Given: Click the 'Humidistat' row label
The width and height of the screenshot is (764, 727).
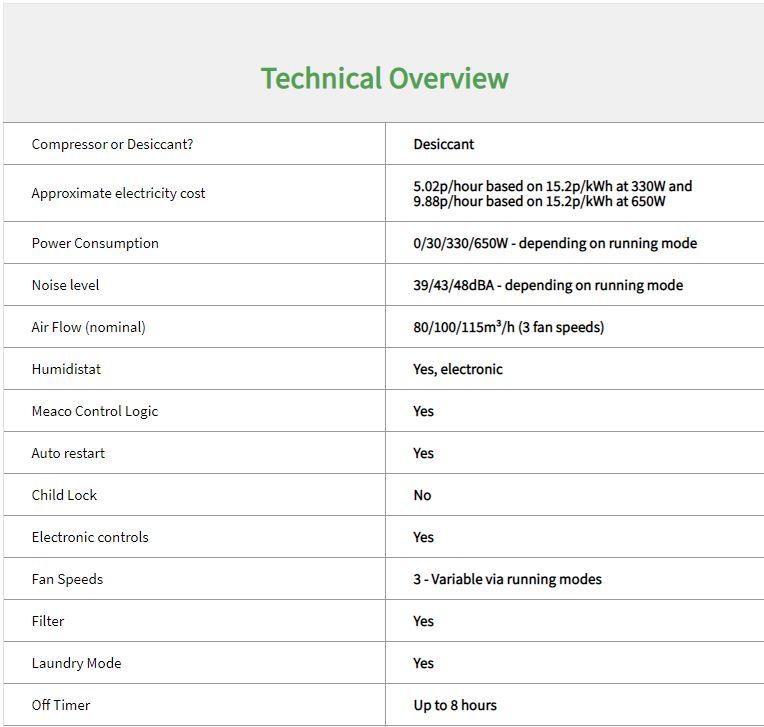Looking at the screenshot, I should click(x=66, y=369).
